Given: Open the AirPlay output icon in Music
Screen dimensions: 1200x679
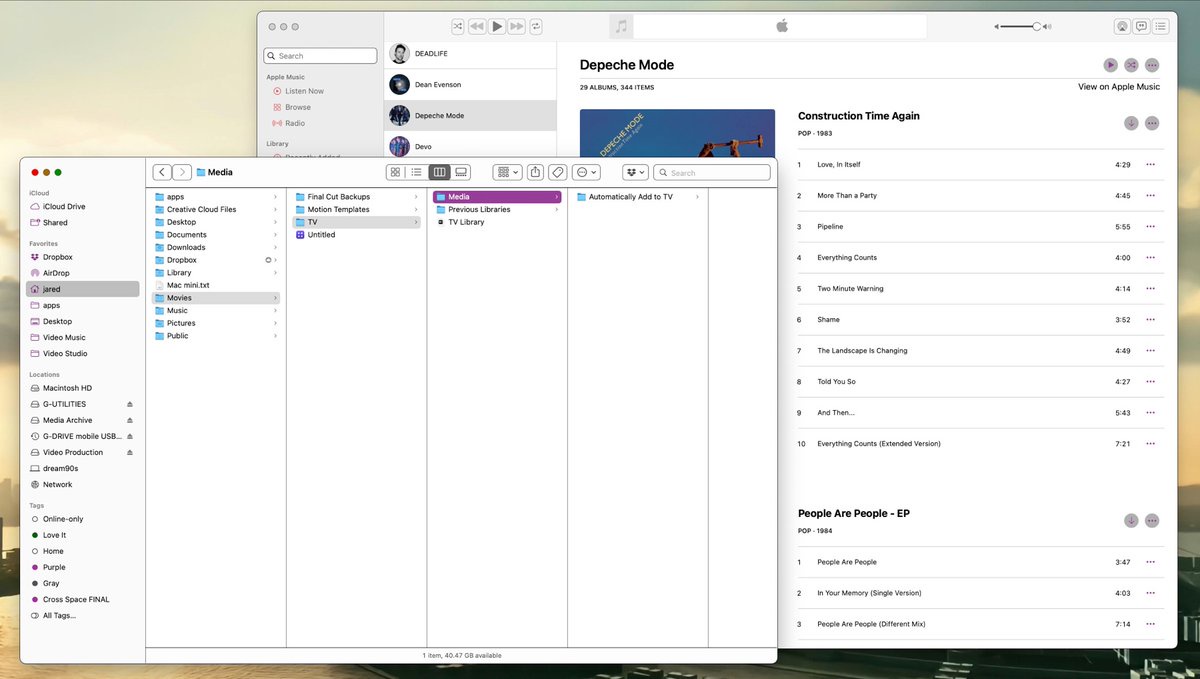Looking at the screenshot, I should coord(1122,27).
